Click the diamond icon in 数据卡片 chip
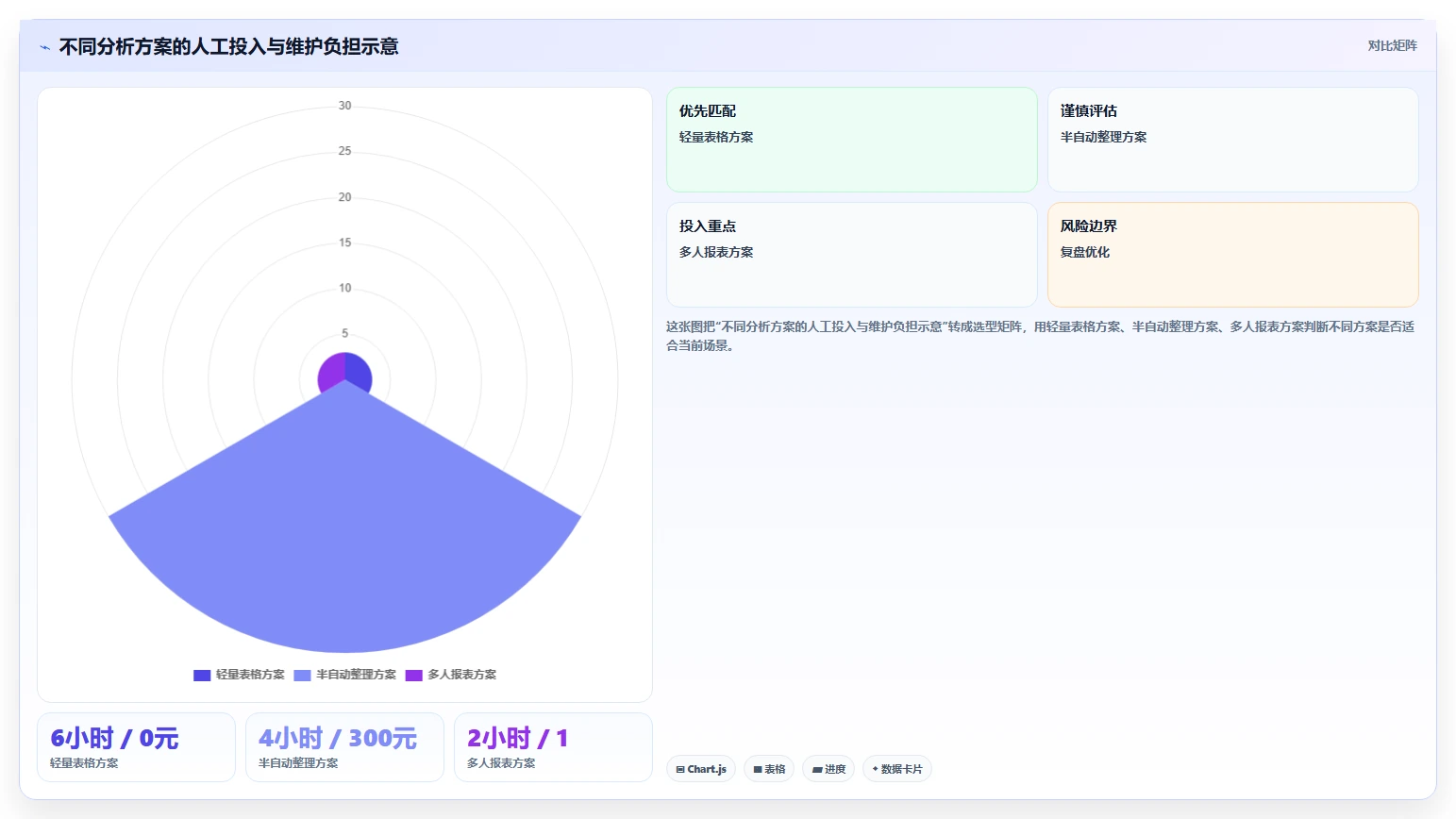This screenshot has height=819, width=1456. pos(876,769)
